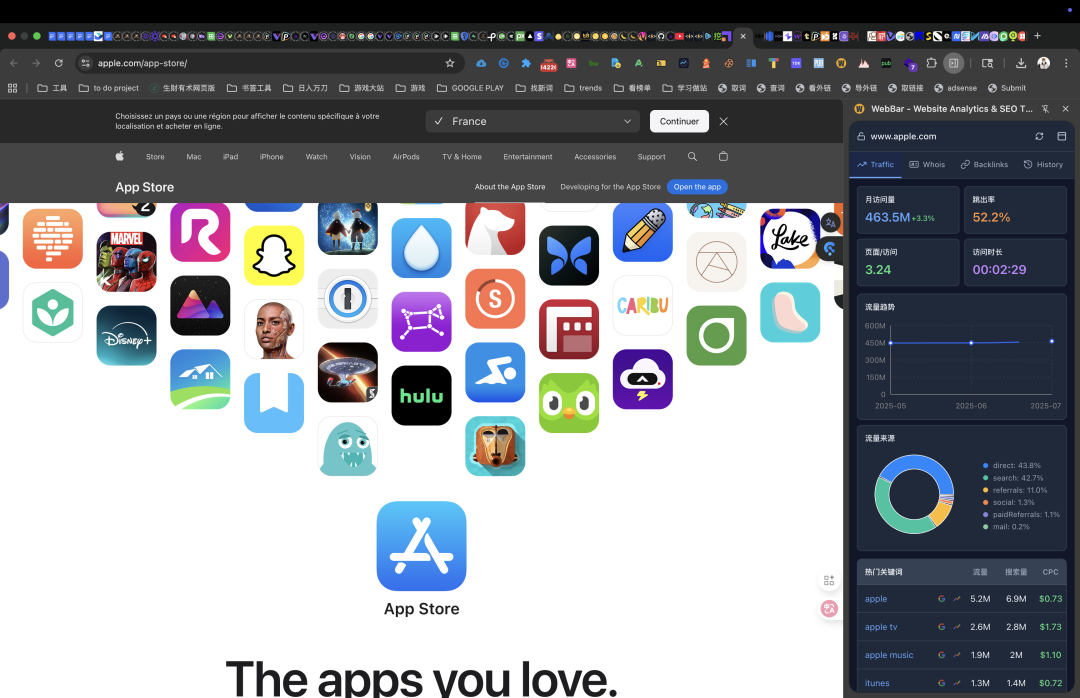Click the 2025-06 point on traffic trend

pos(971,342)
